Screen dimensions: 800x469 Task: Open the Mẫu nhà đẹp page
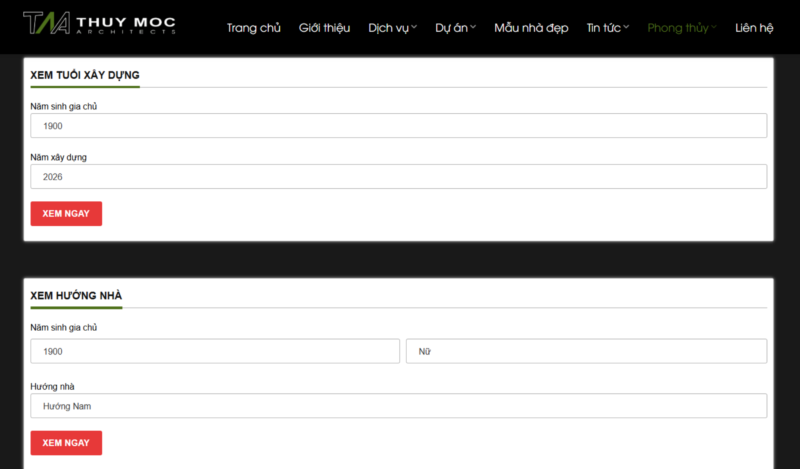(531, 28)
